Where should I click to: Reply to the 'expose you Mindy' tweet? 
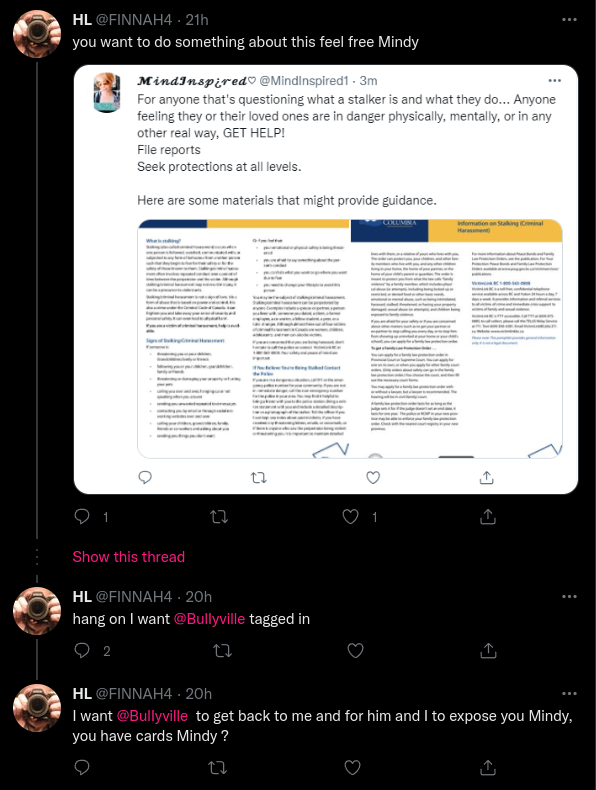[82, 767]
